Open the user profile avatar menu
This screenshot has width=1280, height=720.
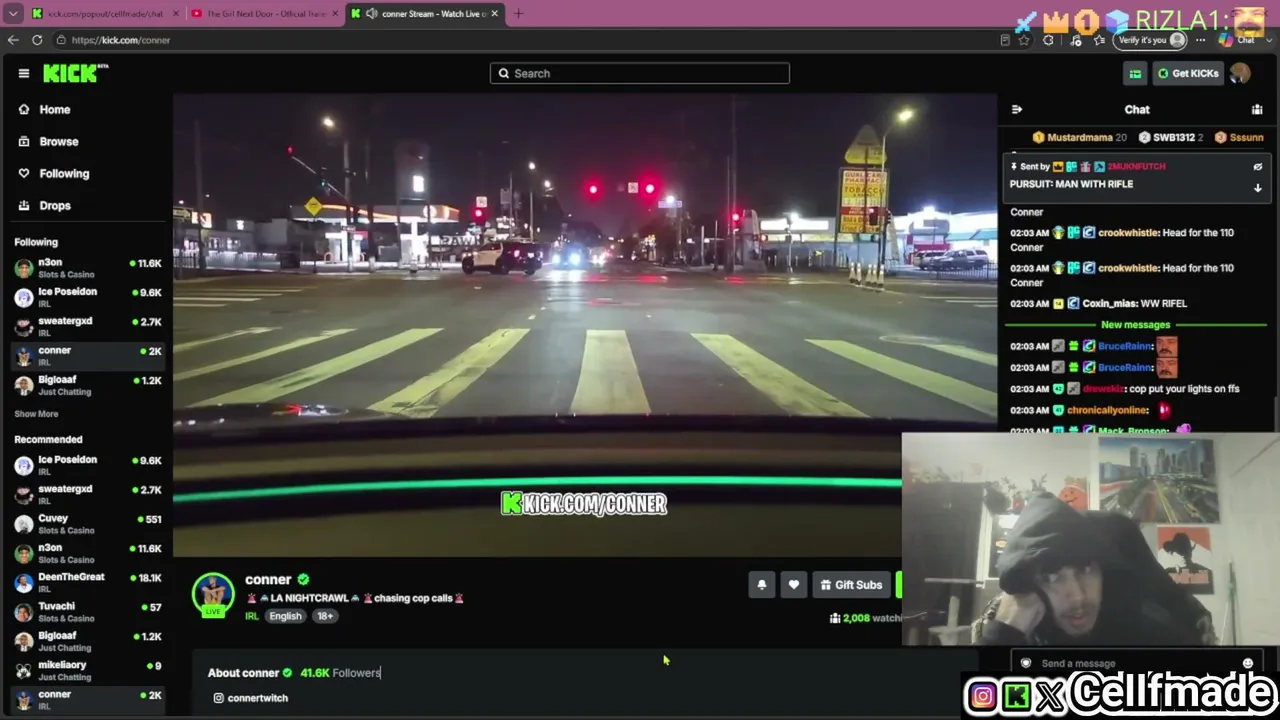point(1240,73)
